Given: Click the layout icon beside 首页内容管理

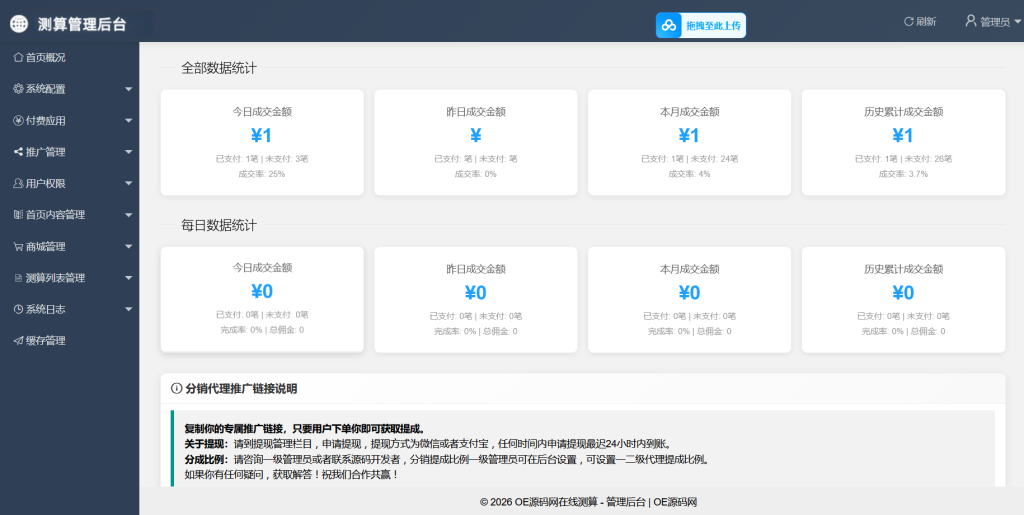Looking at the screenshot, I should click(18, 215).
